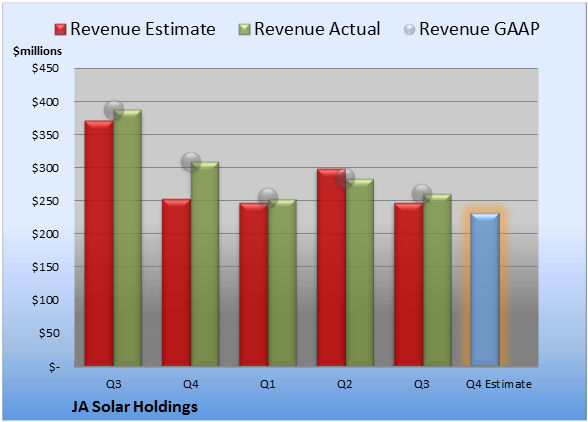Click the '$-' zero axis label
This screenshot has height=422, width=588.
tap(54, 366)
